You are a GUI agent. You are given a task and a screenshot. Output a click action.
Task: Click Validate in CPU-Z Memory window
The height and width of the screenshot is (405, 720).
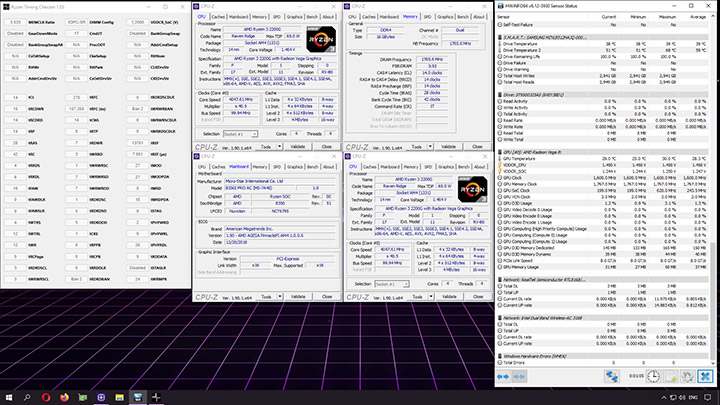pos(449,146)
